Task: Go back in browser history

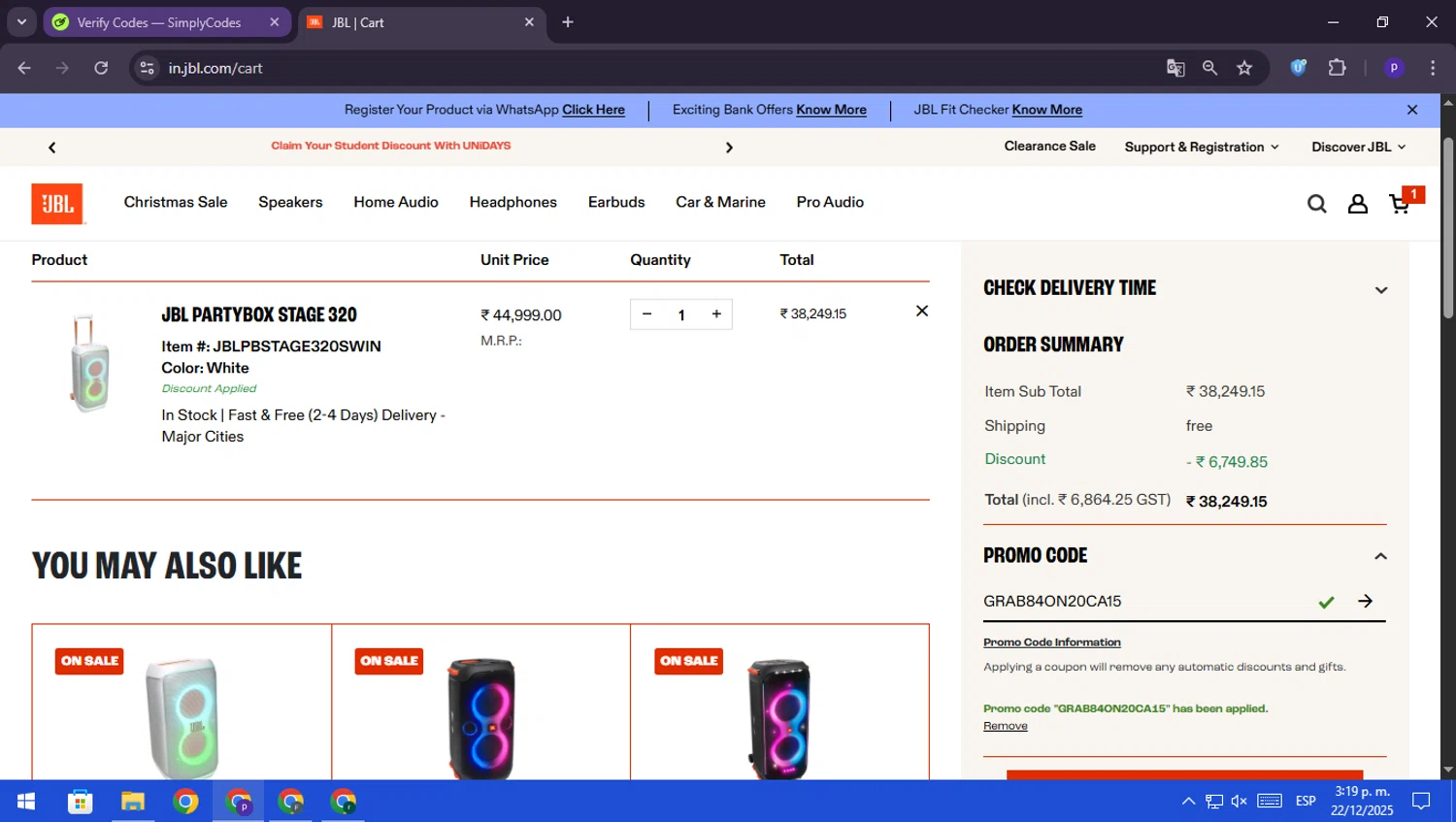Action: pos(24,68)
